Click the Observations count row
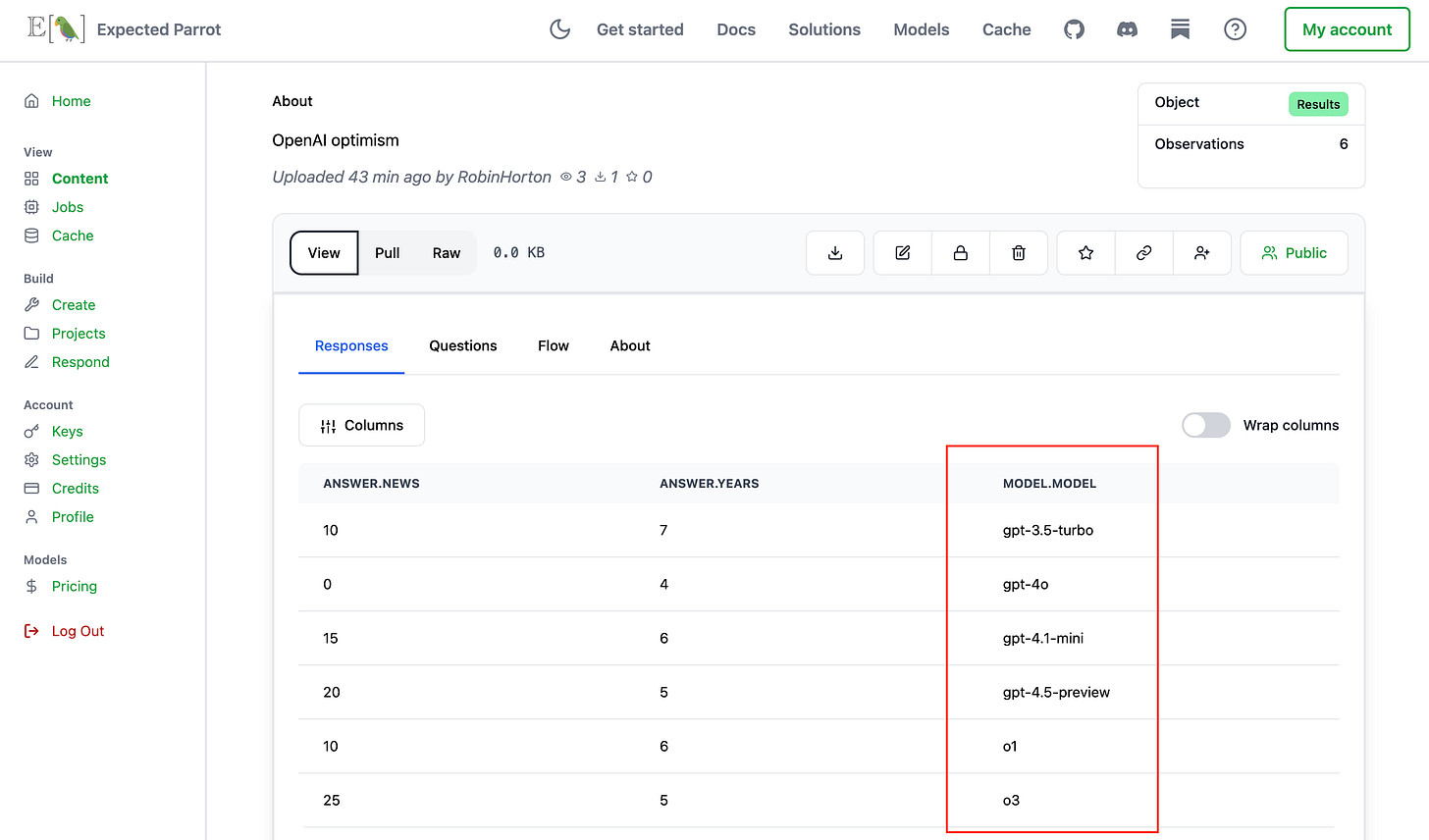This screenshot has width=1429, height=840. (1251, 144)
